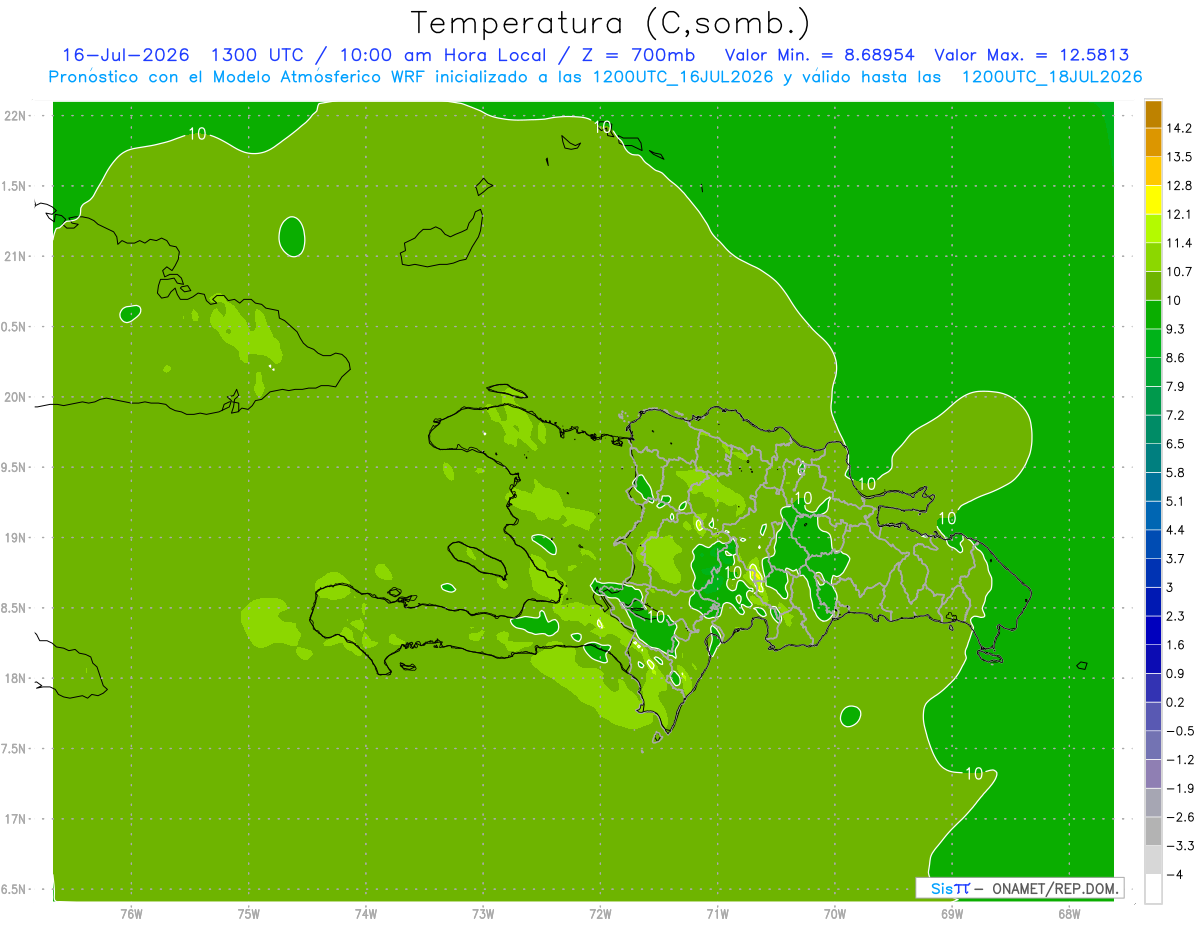This screenshot has width=1200, height=927.
Task: Click the 9.3 color scale label
Action: [x=1175, y=329]
